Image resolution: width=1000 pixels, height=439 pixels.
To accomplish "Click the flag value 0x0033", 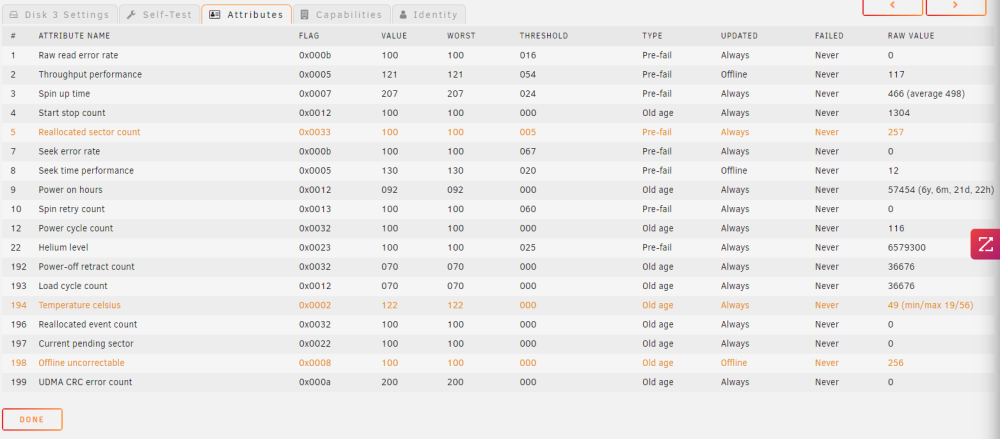I will pyautogui.click(x=315, y=132).
